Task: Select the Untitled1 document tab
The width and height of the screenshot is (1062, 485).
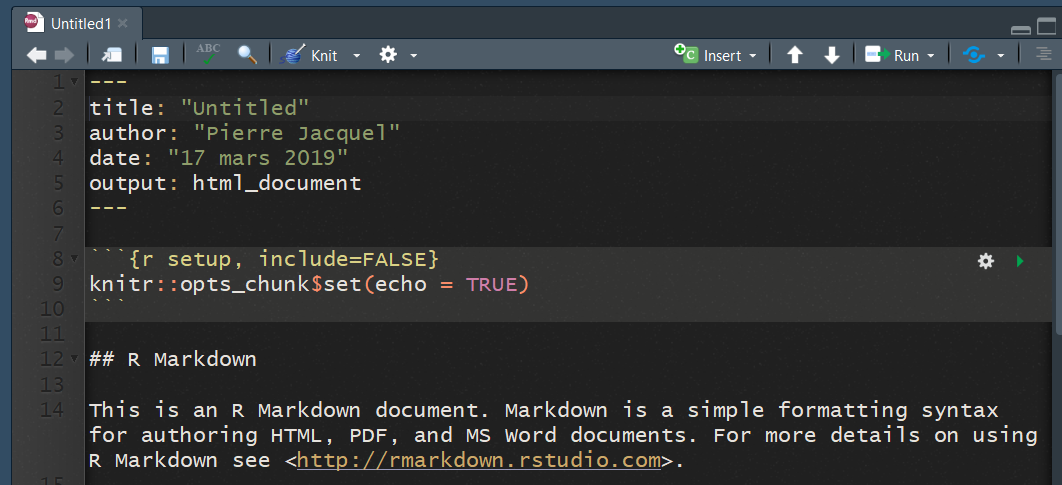Action: pyautogui.click(x=80, y=23)
